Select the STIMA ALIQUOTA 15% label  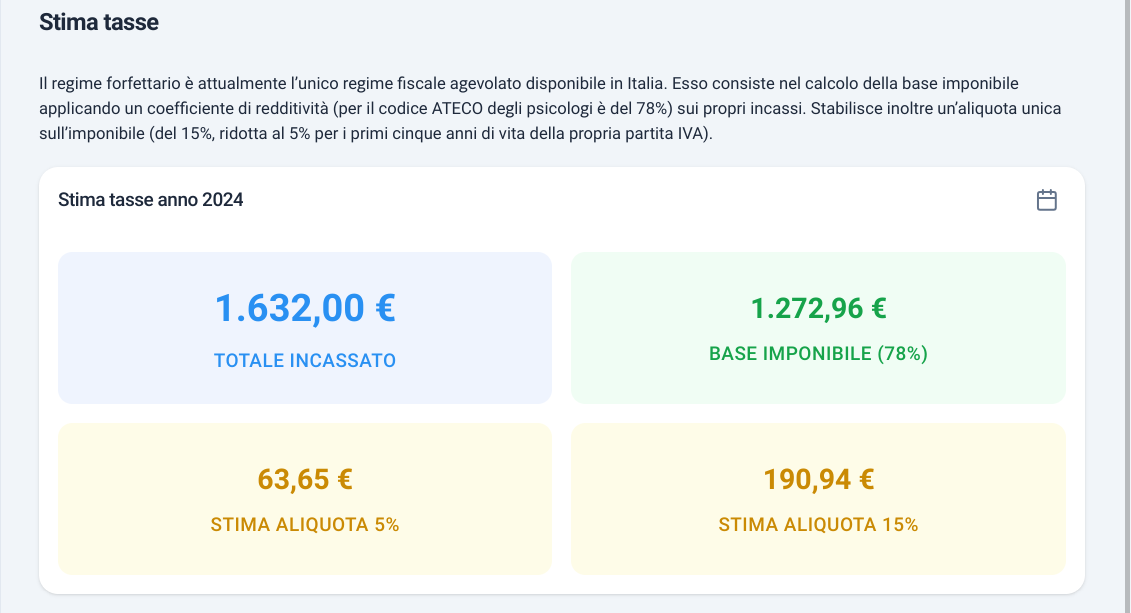pyautogui.click(x=819, y=524)
